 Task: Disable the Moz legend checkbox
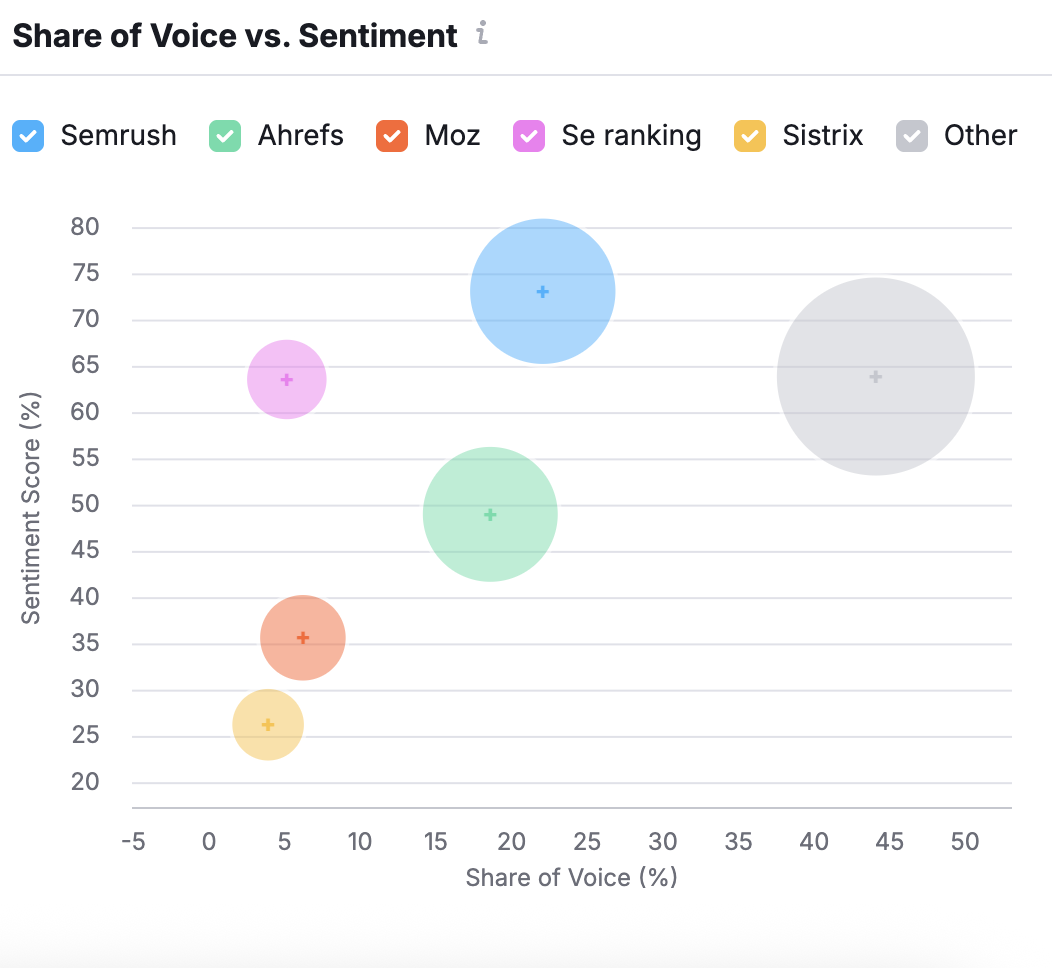(392, 136)
